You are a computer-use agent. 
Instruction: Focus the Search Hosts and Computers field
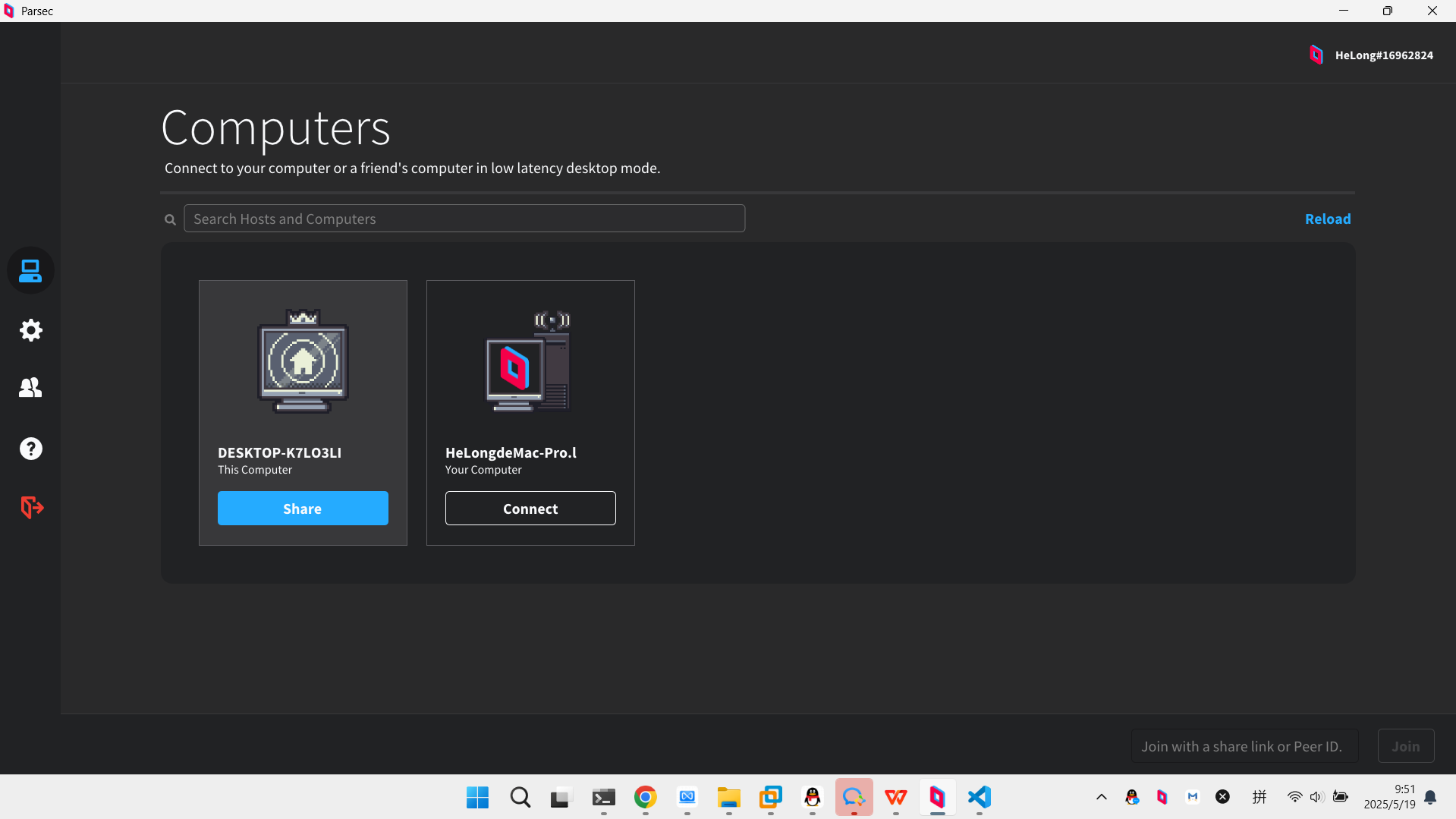click(x=464, y=219)
